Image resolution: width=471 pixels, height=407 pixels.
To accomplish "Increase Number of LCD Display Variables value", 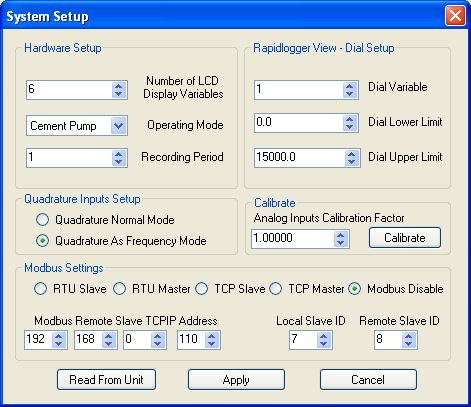I will (118, 86).
